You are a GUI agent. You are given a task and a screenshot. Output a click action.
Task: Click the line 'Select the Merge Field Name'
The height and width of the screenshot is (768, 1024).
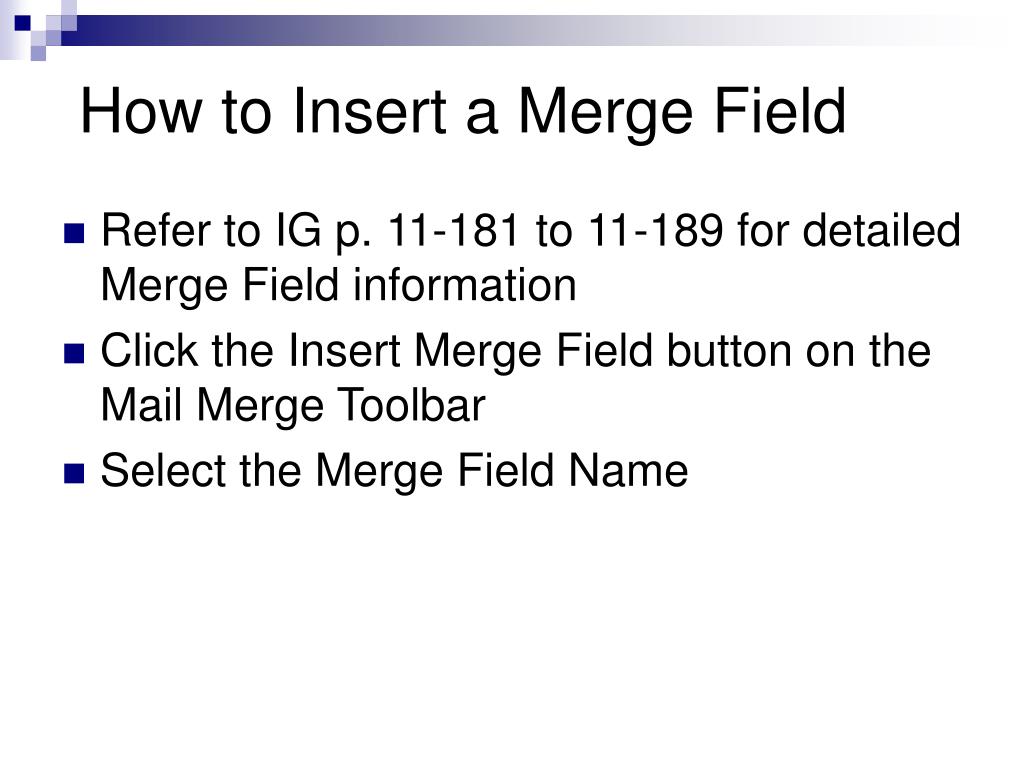coord(394,472)
